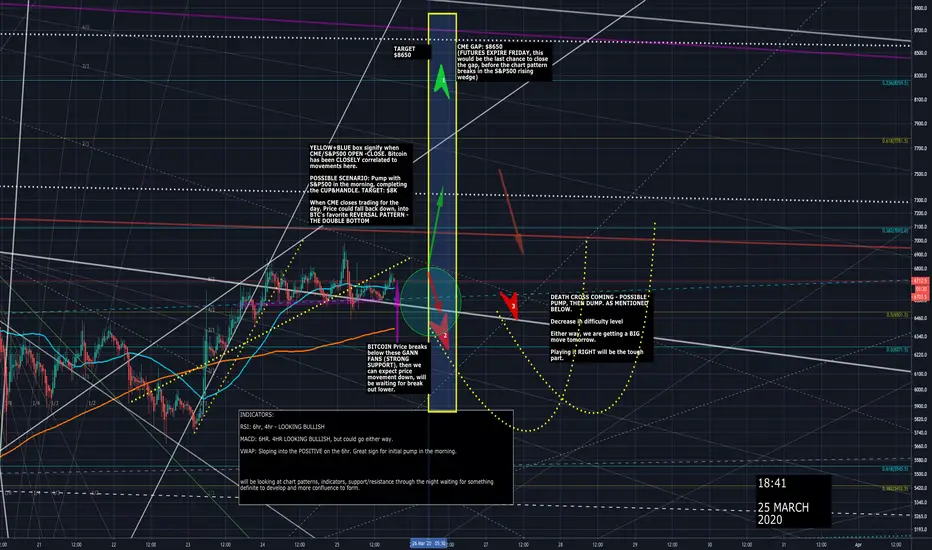The image size is (932, 550).
Task: Select the 0.5(6501.5) Fibonacci level label
Action: (x=897, y=315)
